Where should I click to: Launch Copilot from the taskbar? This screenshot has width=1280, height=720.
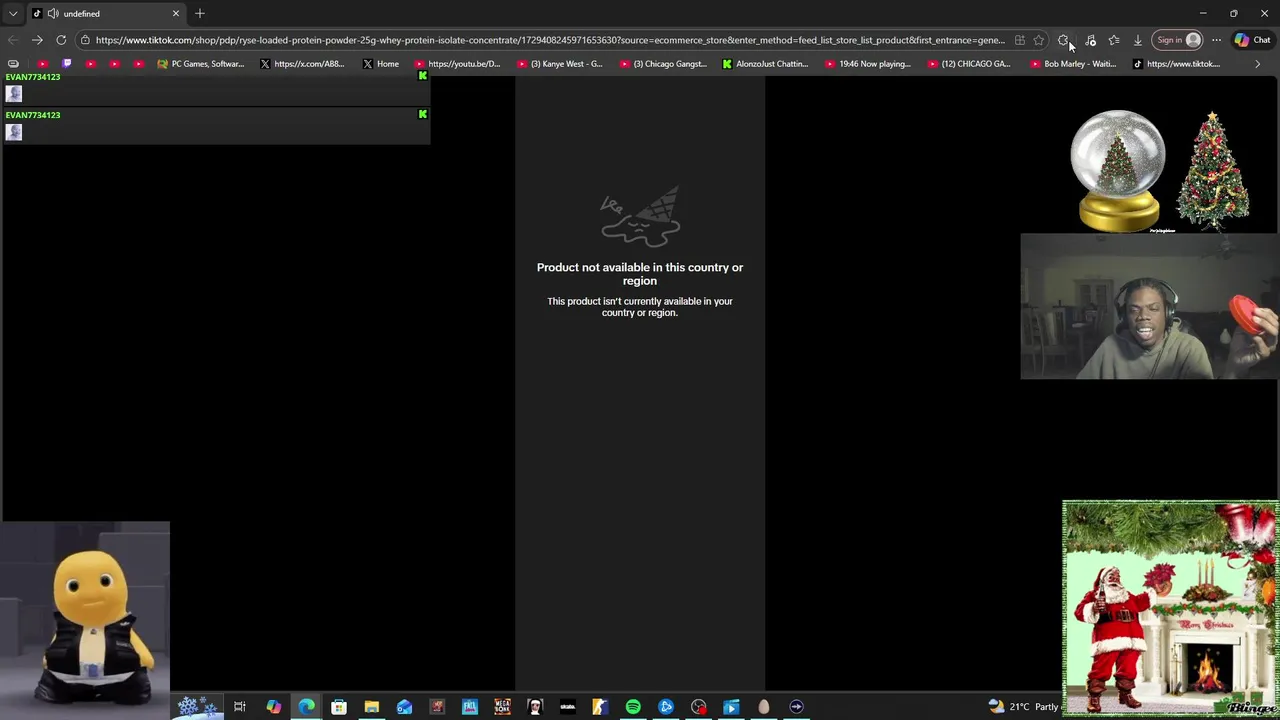pyautogui.click(x=273, y=707)
